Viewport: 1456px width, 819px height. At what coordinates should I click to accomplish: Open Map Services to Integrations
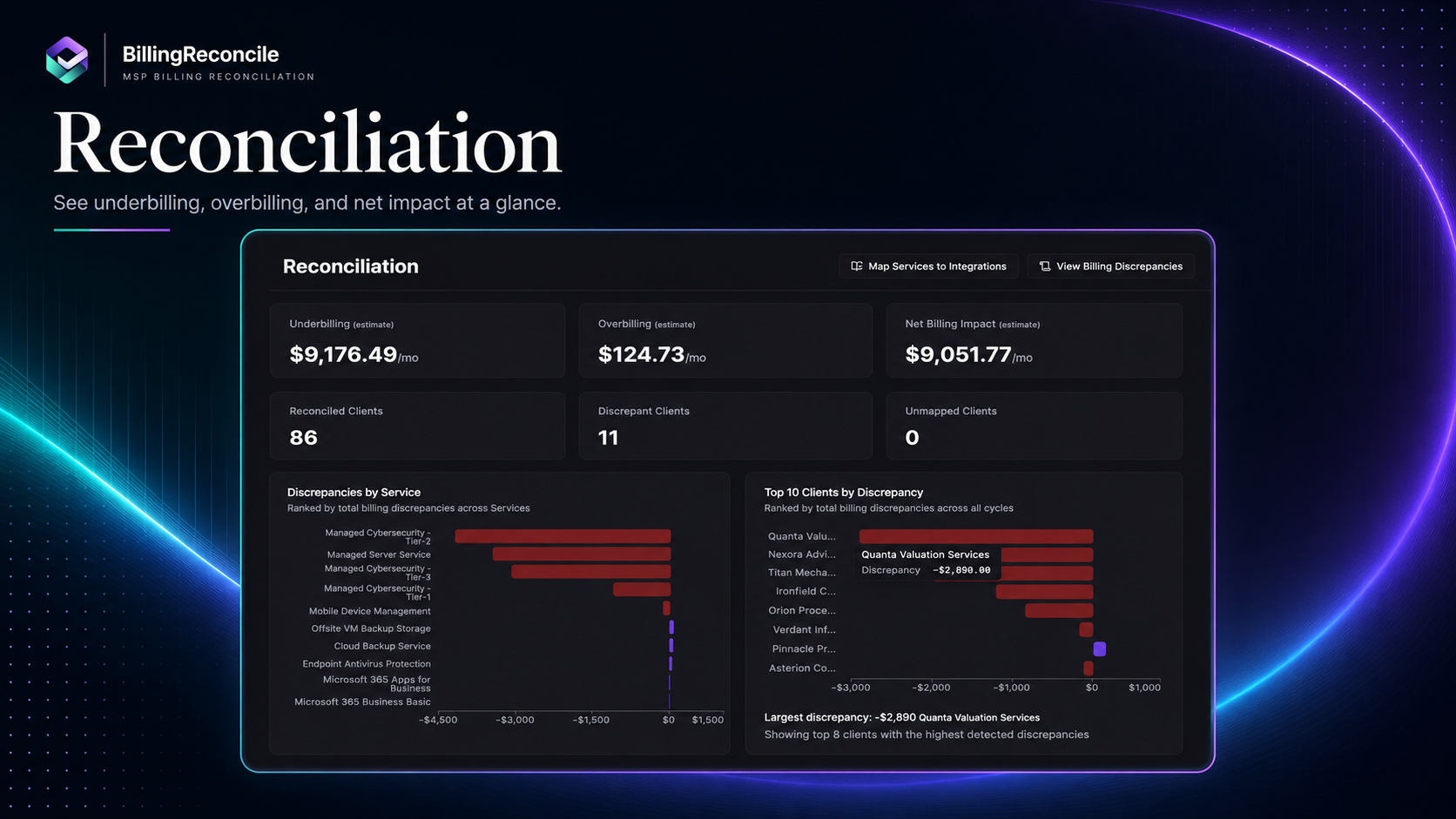click(x=929, y=266)
